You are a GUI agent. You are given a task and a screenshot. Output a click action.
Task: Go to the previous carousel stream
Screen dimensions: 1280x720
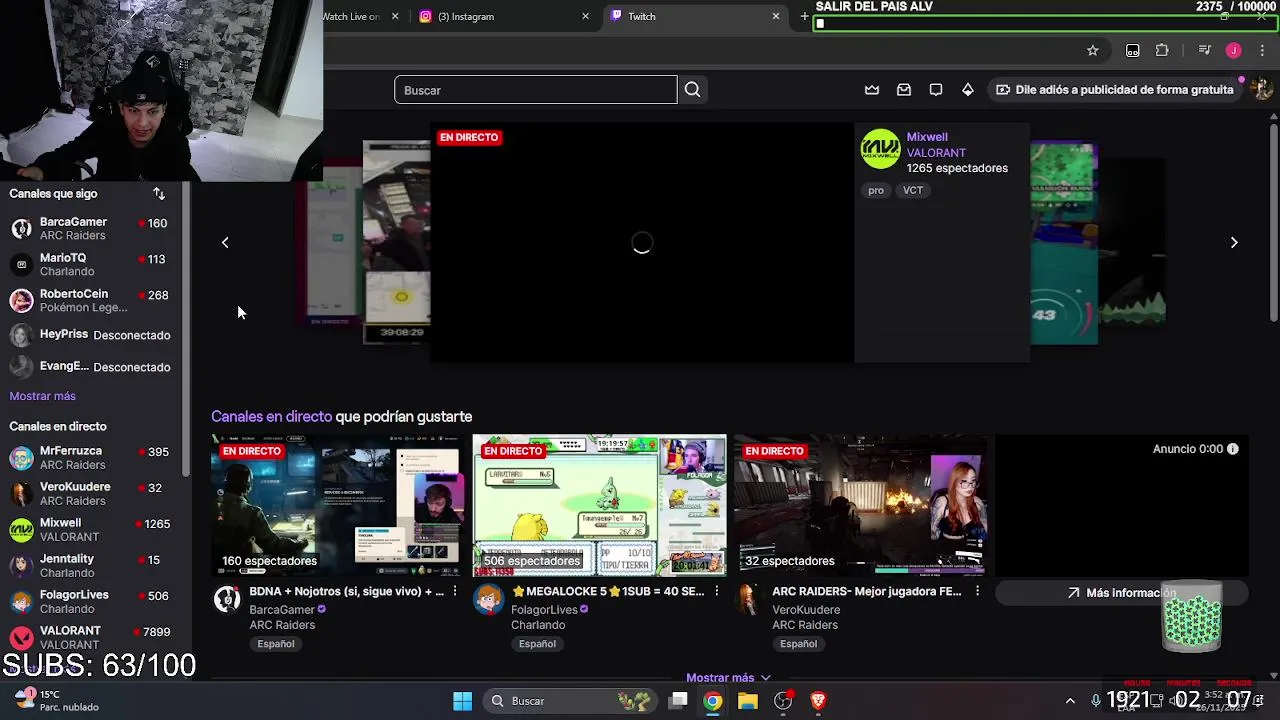pos(225,242)
